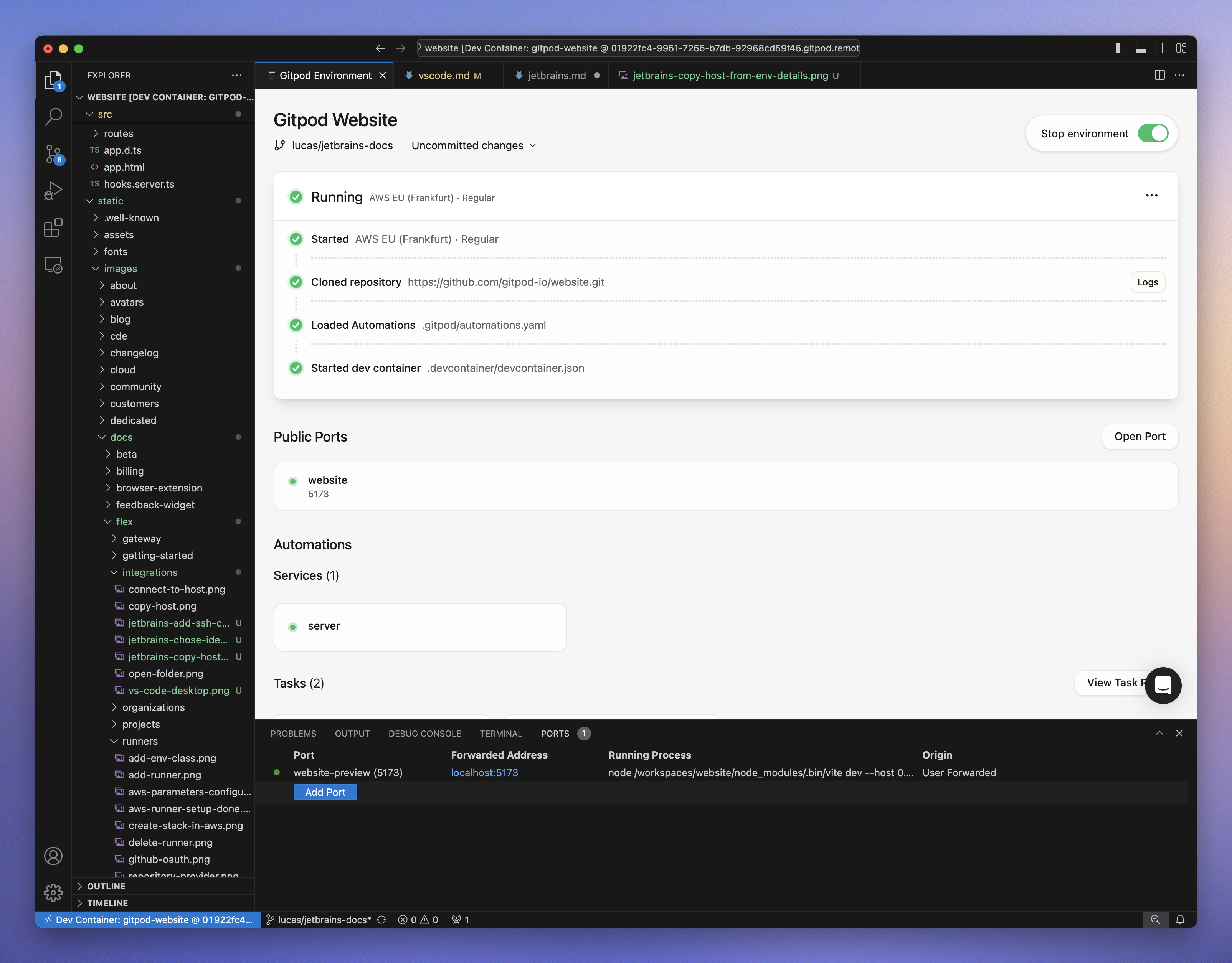This screenshot has width=1232, height=963.
Task: Open the localhost:5173 forwarded address link
Action: pos(484,772)
